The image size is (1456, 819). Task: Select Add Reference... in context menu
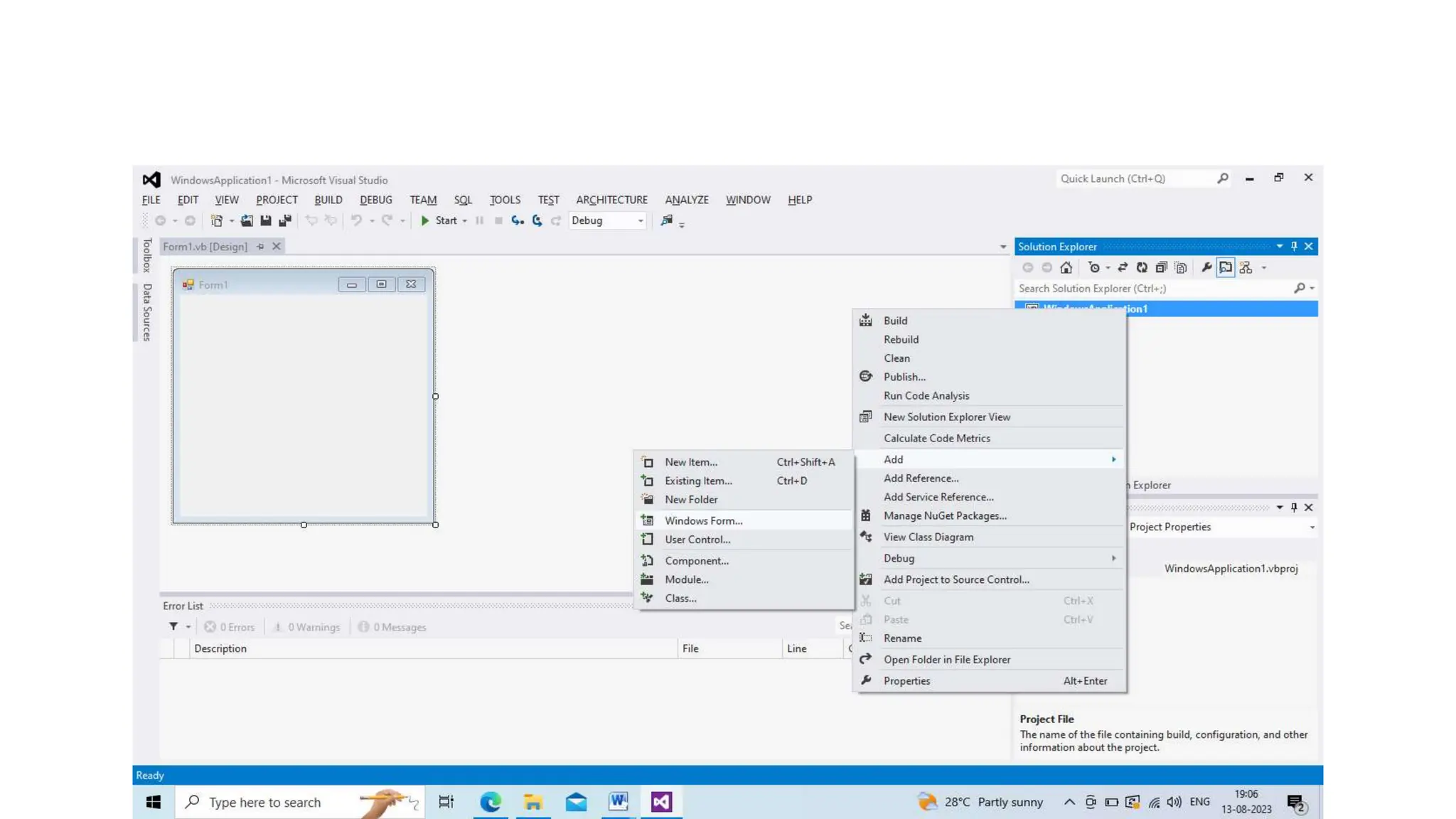click(x=921, y=478)
